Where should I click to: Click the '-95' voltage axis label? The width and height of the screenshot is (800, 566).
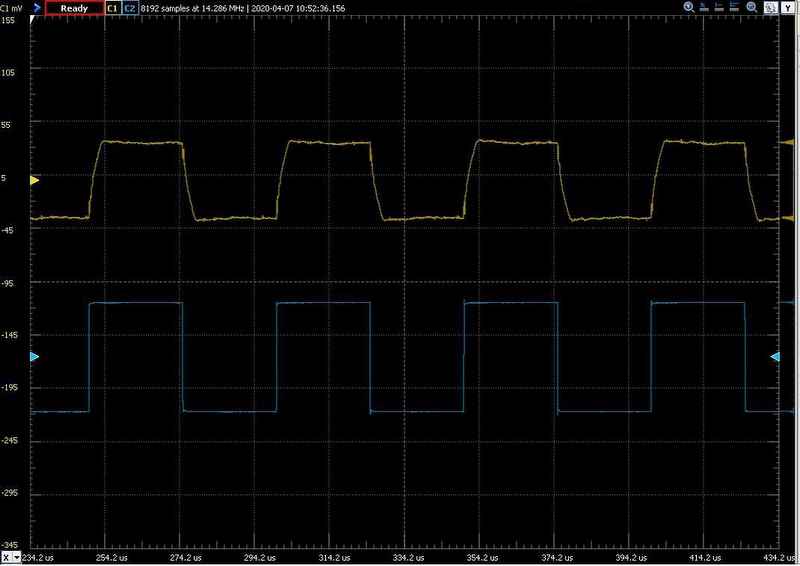[8, 283]
